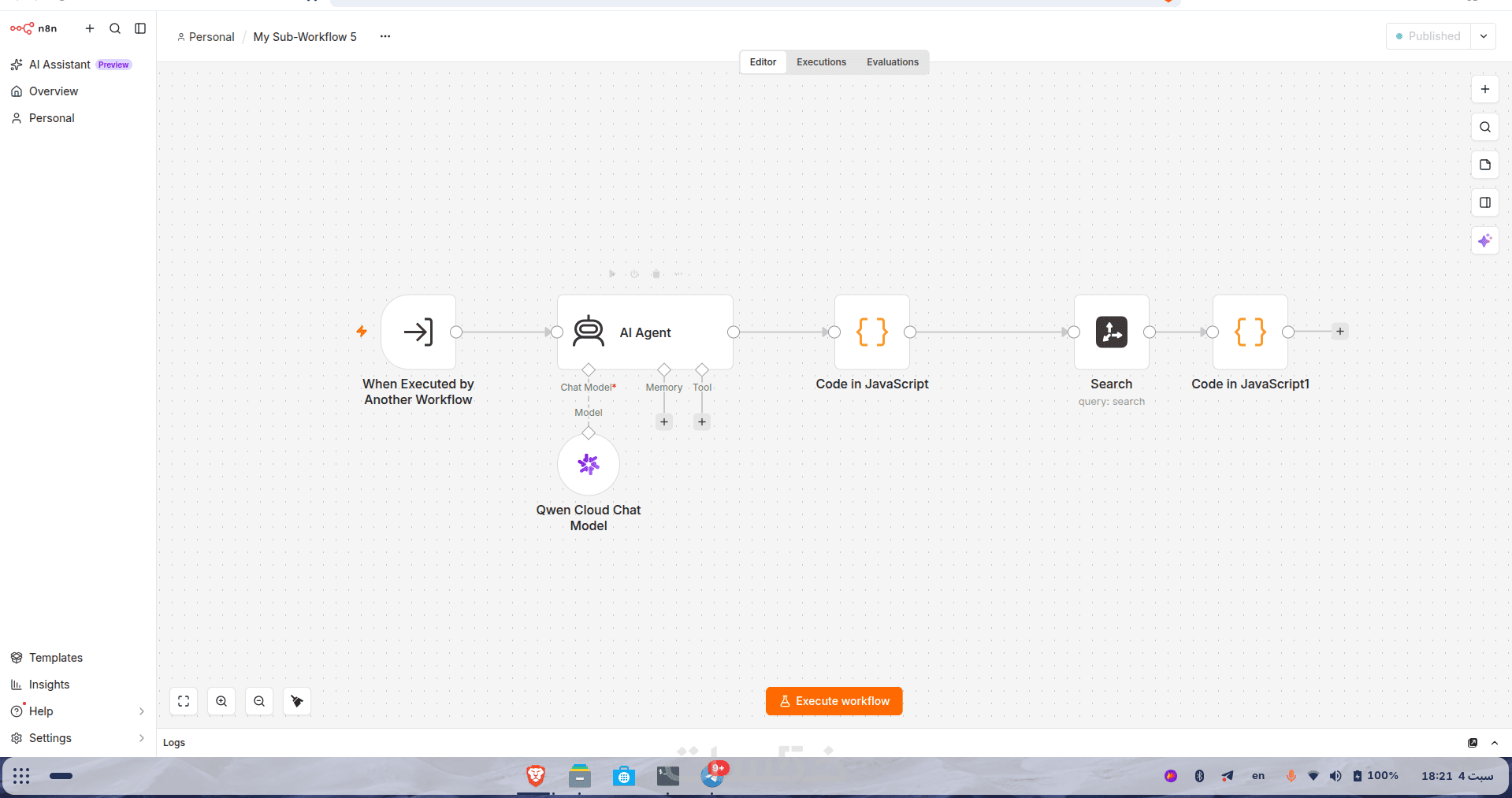Image resolution: width=1512 pixels, height=798 pixels.
Task: Click the Execute workflow button
Action: pos(834,701)
